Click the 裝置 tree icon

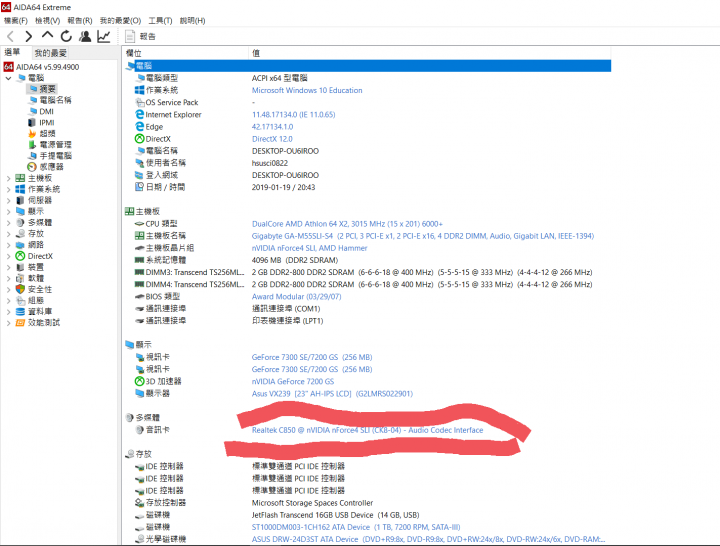[20, 267]
